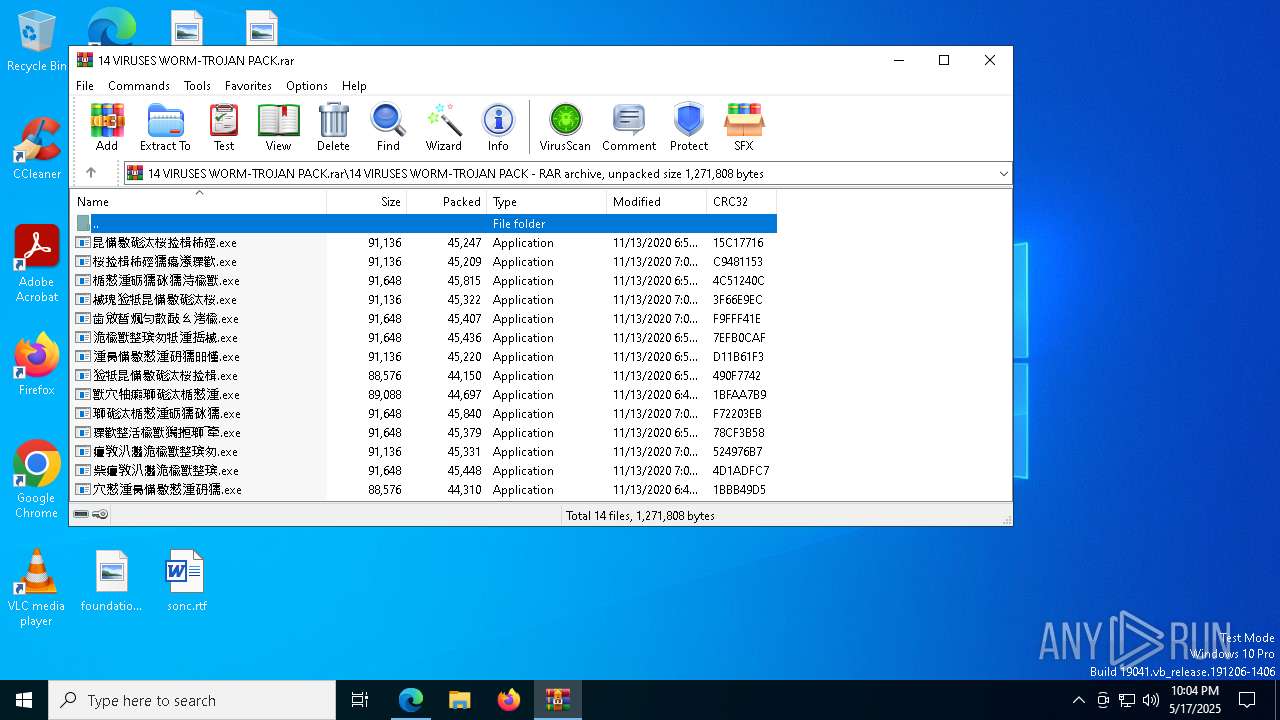Select the file with CRC32 490F7742
The height and width of the screenshot is (720, 1280).
(x=424, y=376)
